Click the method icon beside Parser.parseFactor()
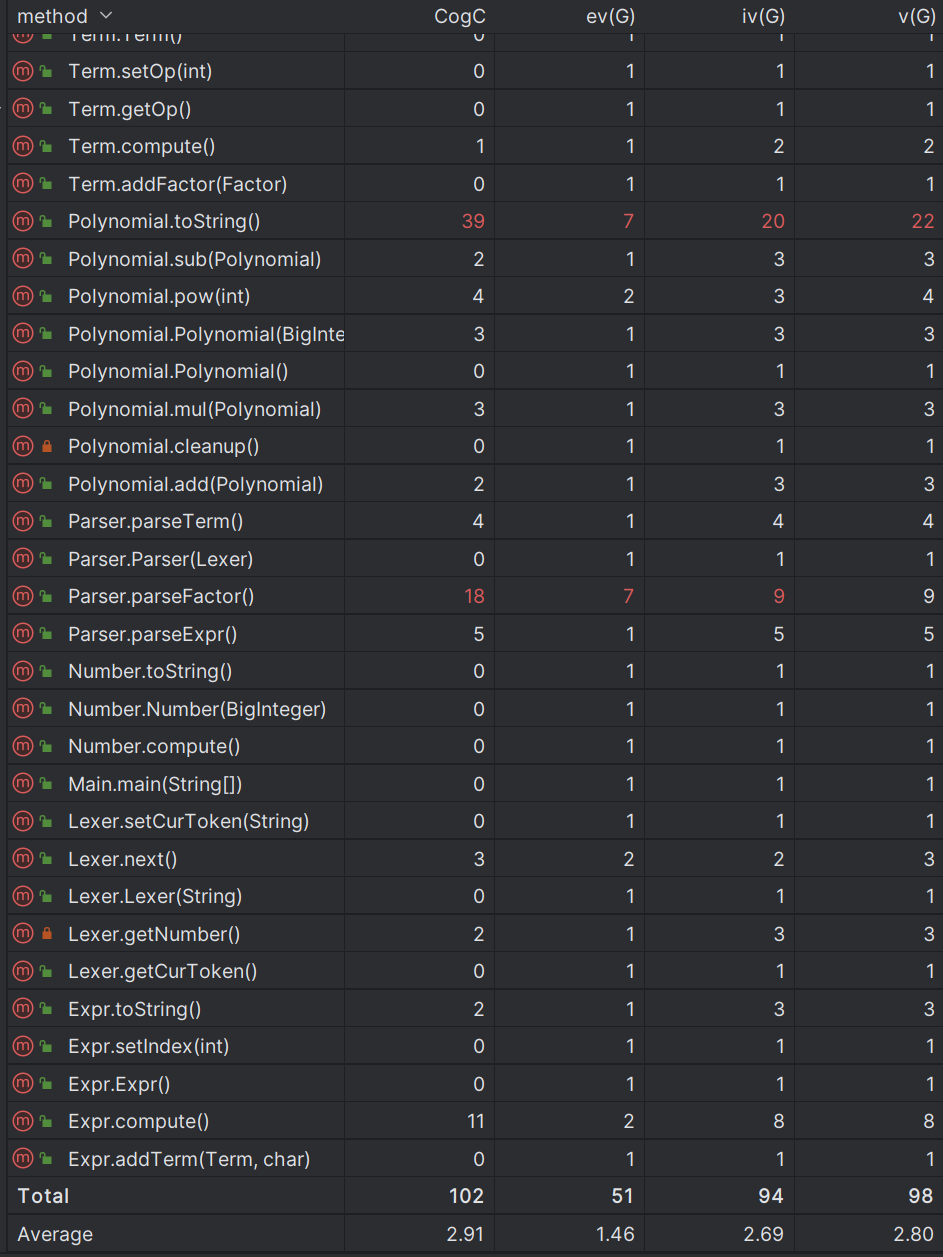Screen dimensions: 943x1257 tap(22, 596)
